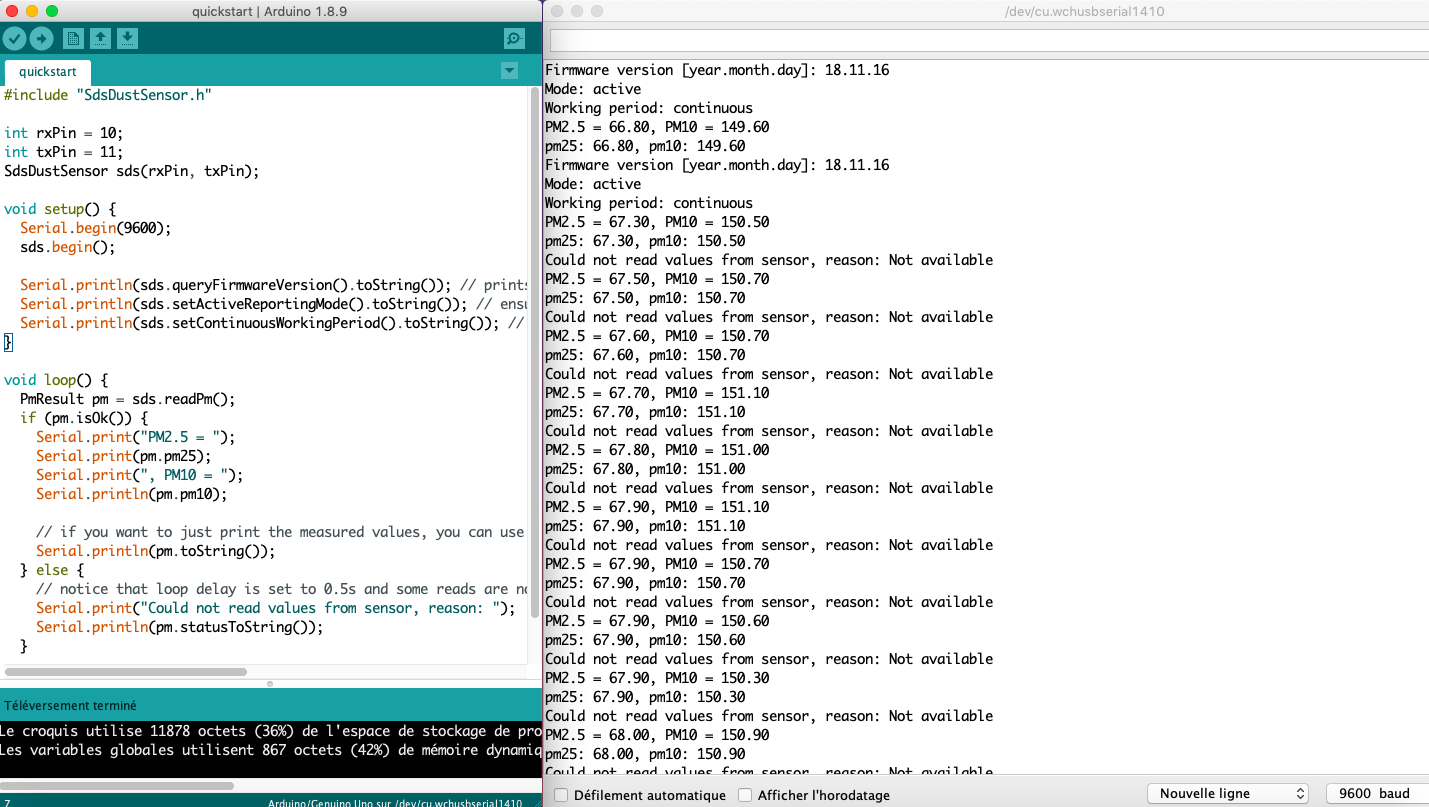Open the tab menu dropdown arrow
The height and width of the screenshot is (807, 1429).
pyautogui.click(x=509, y=71)
